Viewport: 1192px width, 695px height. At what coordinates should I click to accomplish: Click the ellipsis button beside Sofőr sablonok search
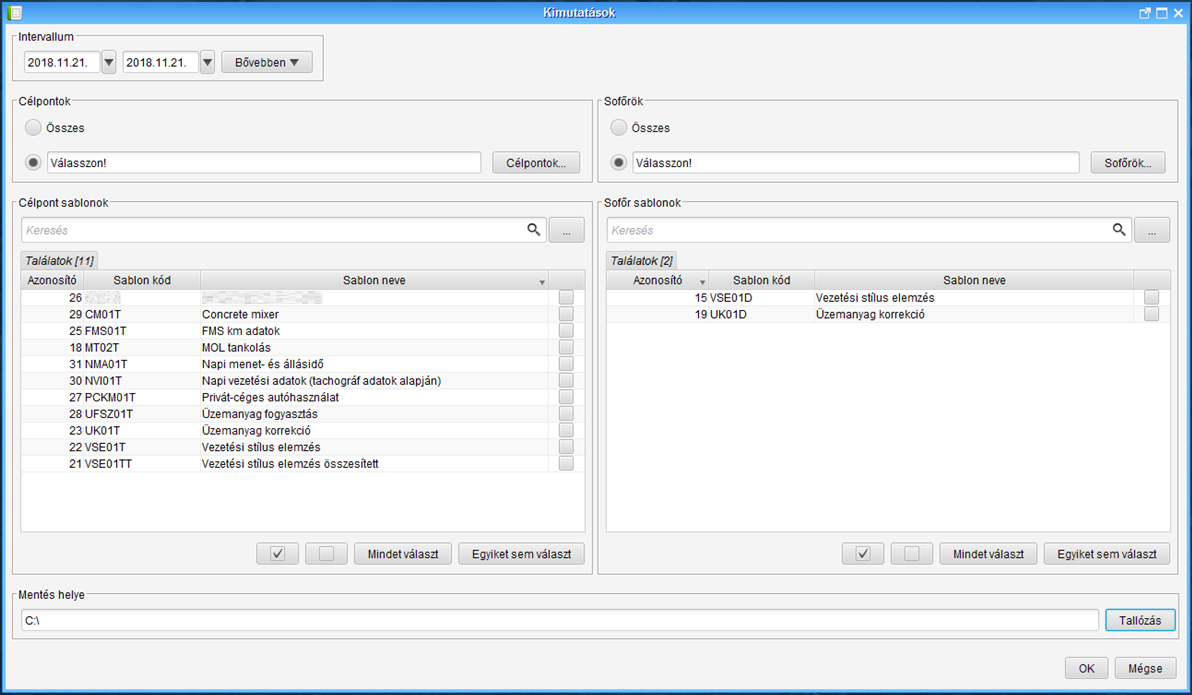[1151, 230]
